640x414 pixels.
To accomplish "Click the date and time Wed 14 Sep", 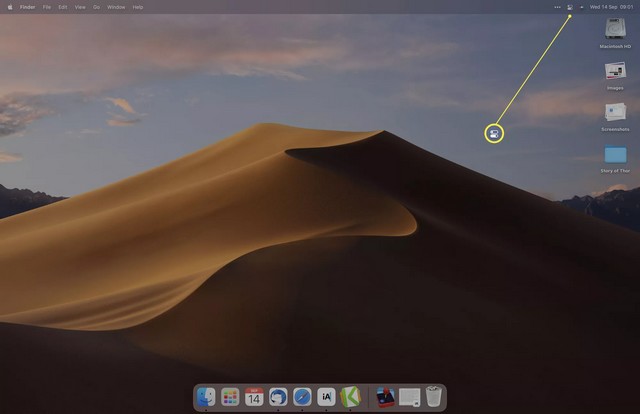I will coord(611,7).
